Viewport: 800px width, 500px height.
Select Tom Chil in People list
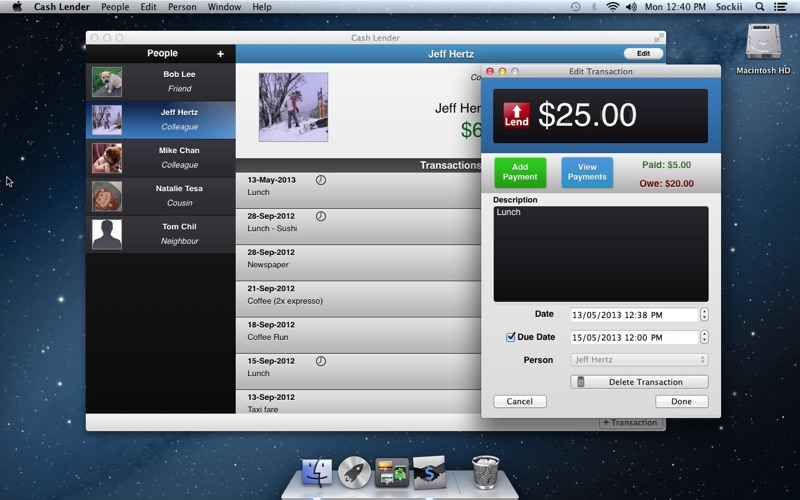coord(161,234)
